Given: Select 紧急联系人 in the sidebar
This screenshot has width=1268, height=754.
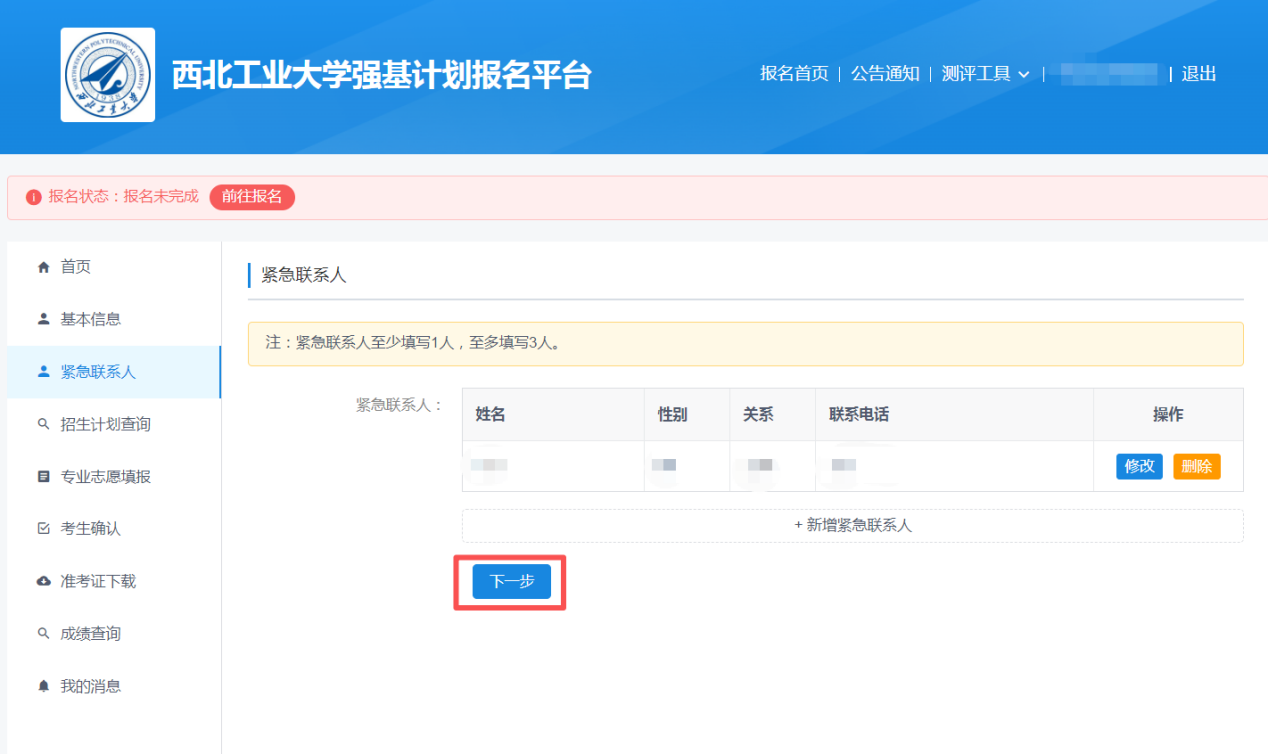Looking at the screenshot, I should click(x=98, y=372).
